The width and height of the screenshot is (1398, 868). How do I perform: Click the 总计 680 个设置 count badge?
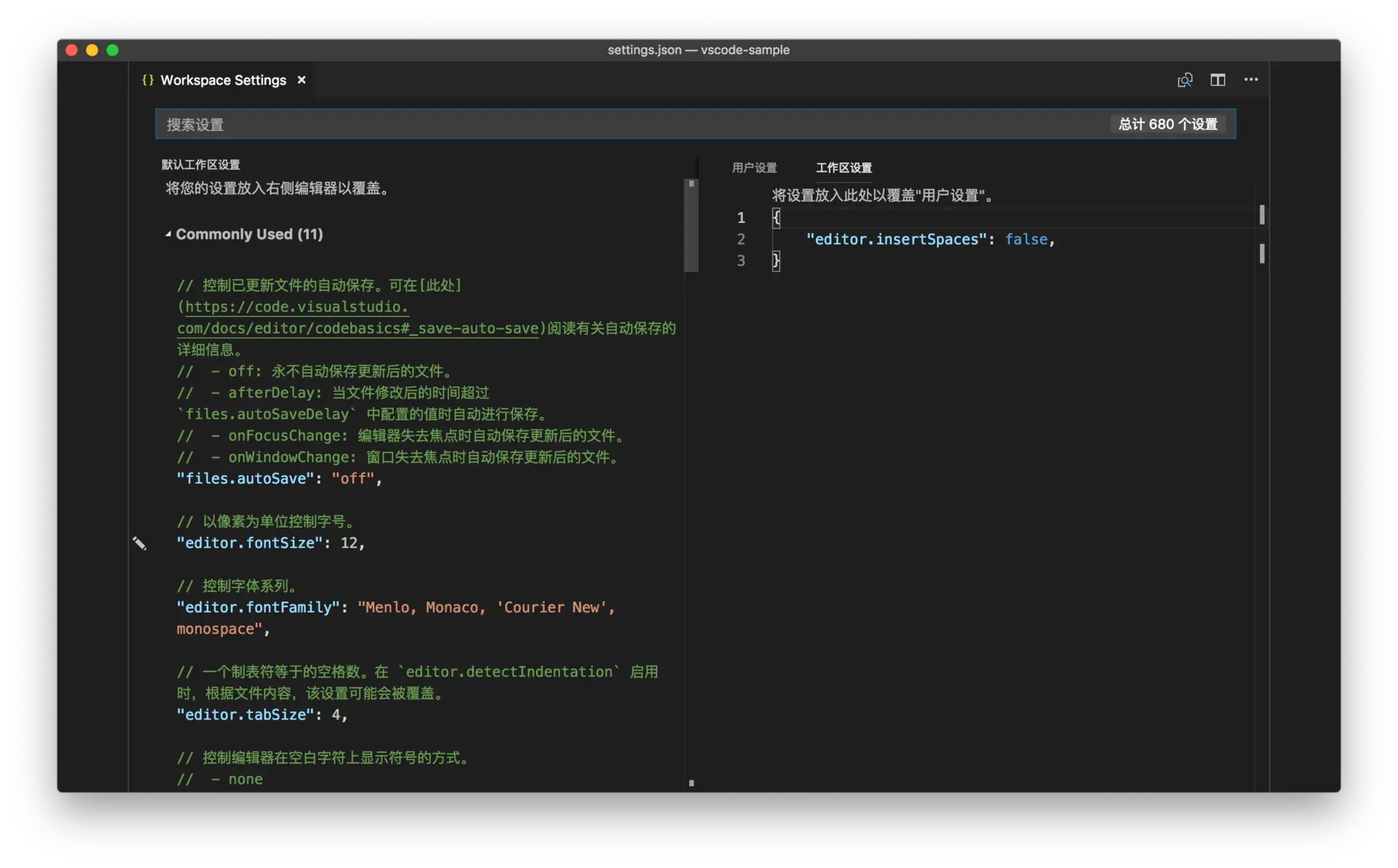pos(1167,125)
